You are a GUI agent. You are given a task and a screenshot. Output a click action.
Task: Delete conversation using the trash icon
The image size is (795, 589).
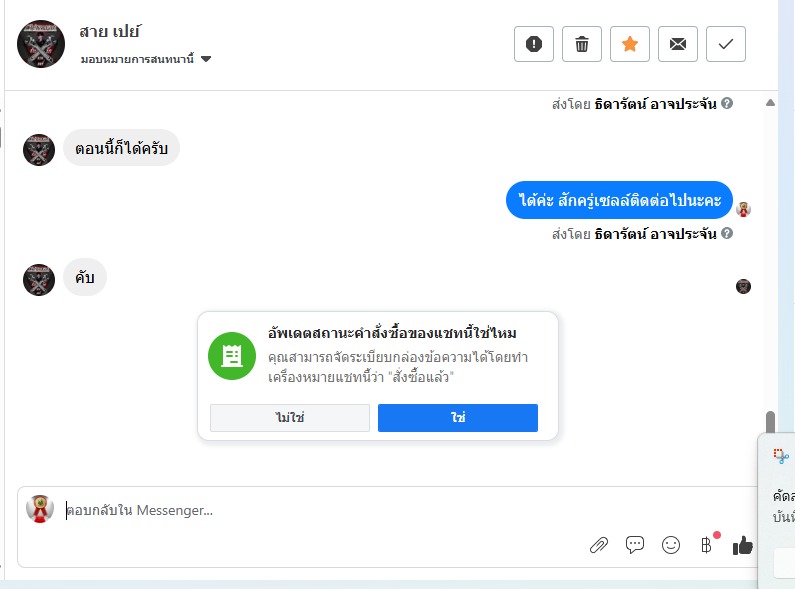(x=582, y=44)
